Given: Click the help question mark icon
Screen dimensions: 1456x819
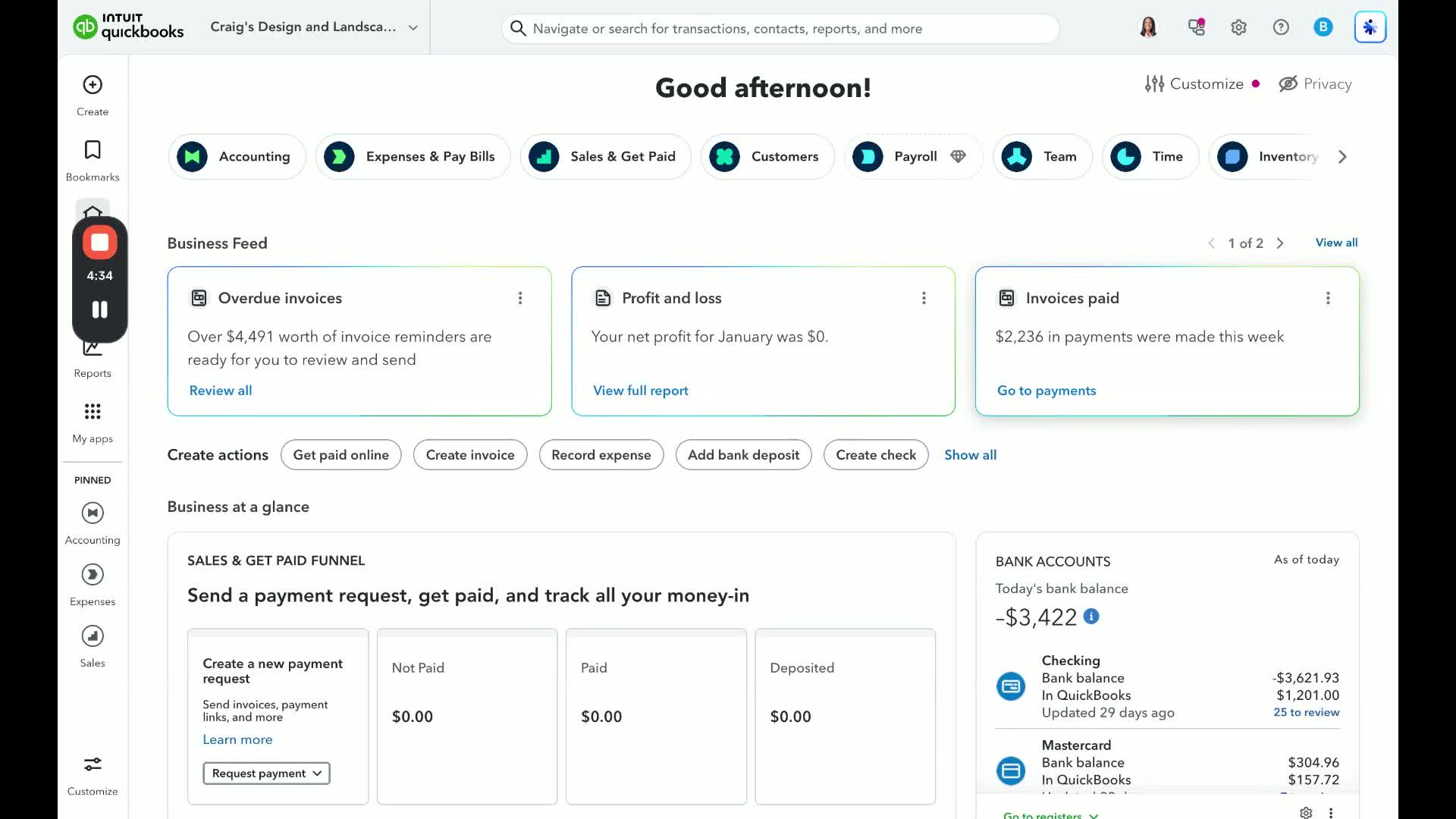Looking at the screenshot, I should [x=1281, y=28].
